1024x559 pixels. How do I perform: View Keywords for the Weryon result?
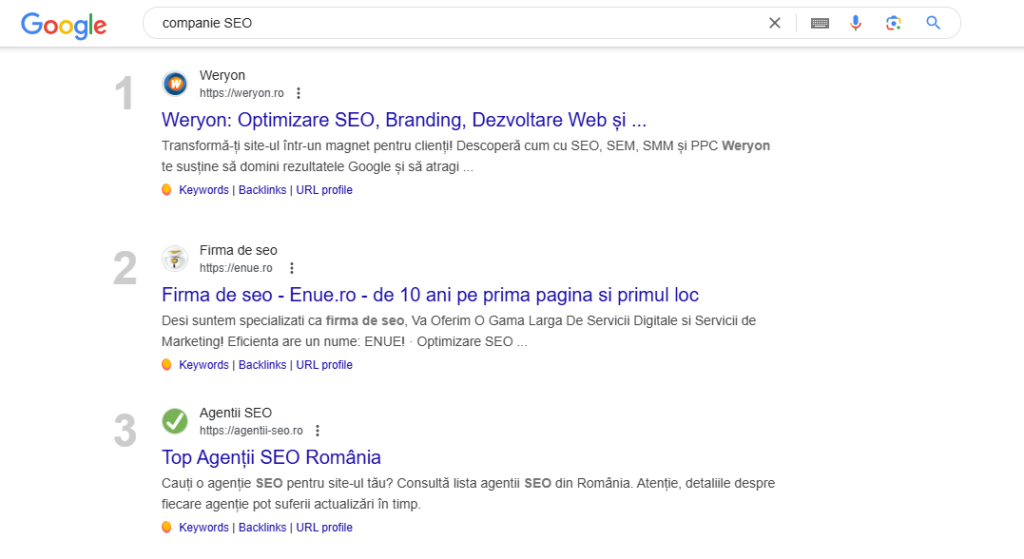(x=204, y=190)
